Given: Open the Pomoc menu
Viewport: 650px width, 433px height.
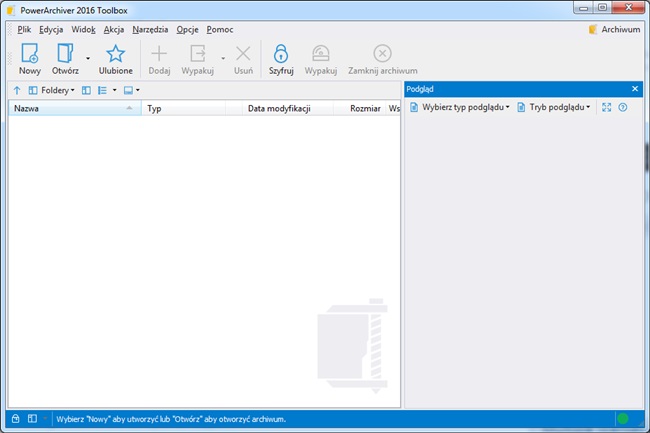Looking at the screenshot, I should [x=220, y=29].
